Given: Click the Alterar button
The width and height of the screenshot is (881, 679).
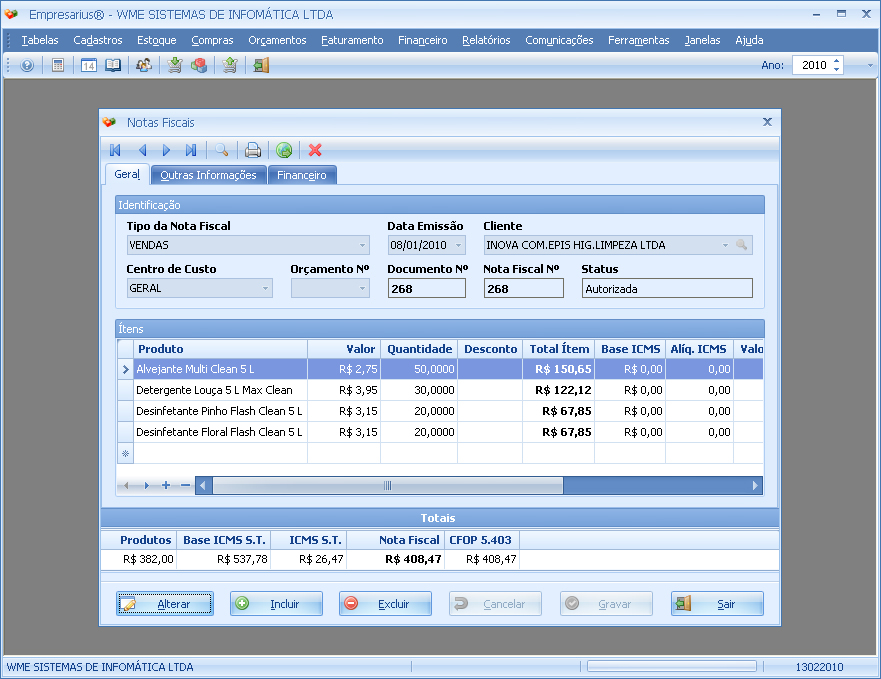Looking at the screenshot, I should pos(165,604).
